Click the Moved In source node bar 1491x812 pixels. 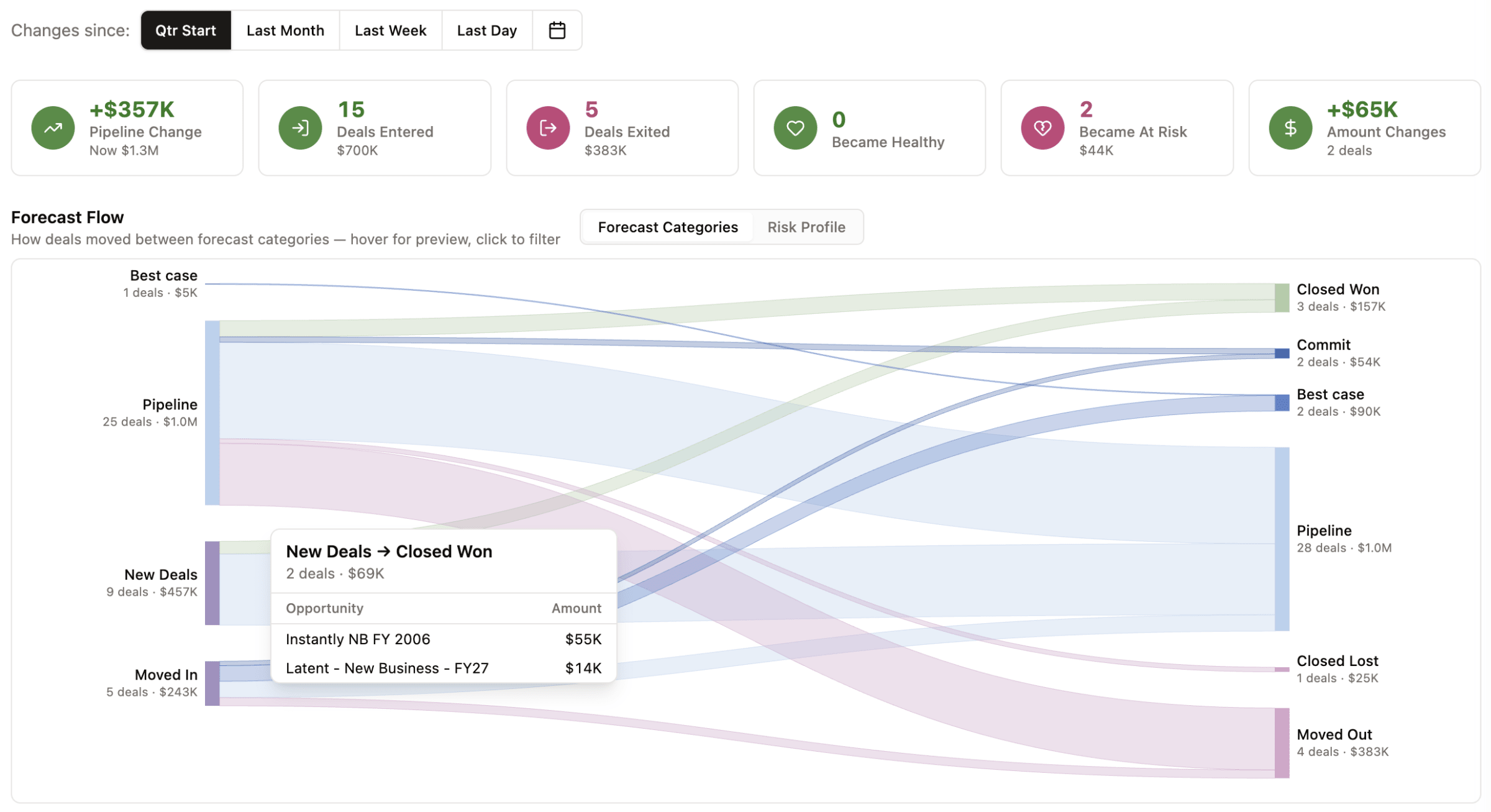point(212,683)
